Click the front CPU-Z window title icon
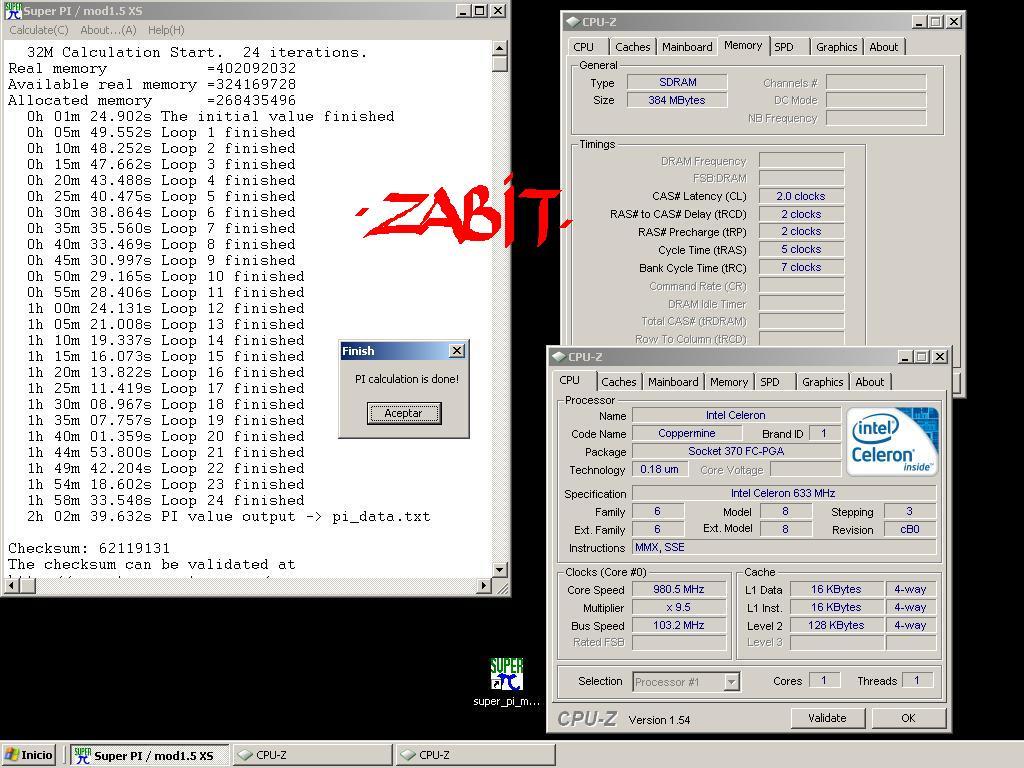 point(558,357)
